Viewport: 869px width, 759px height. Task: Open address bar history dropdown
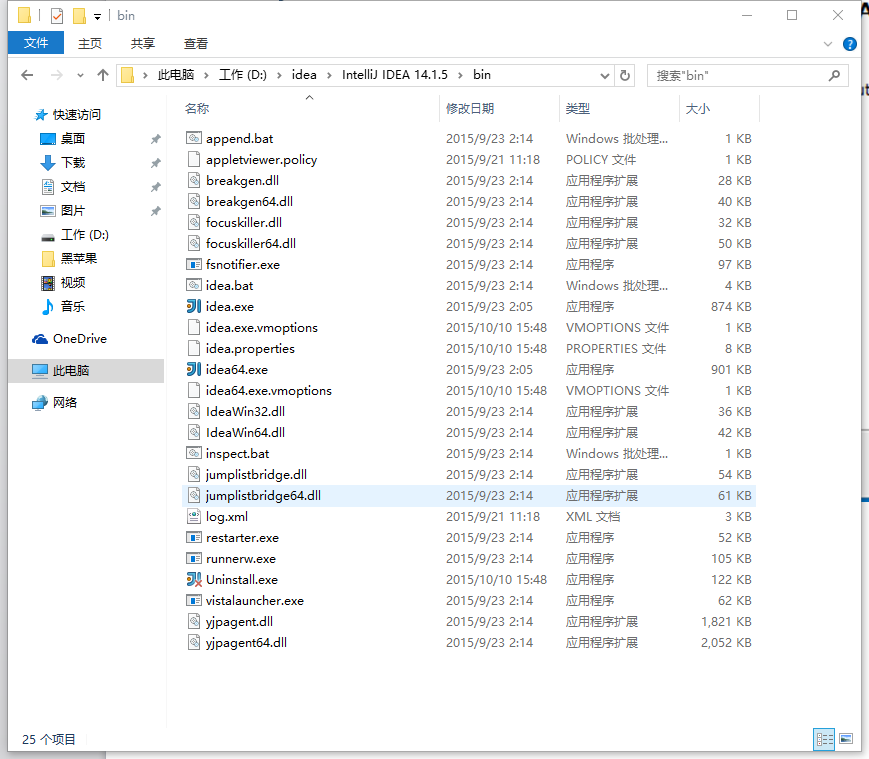(x=605, y=75)
